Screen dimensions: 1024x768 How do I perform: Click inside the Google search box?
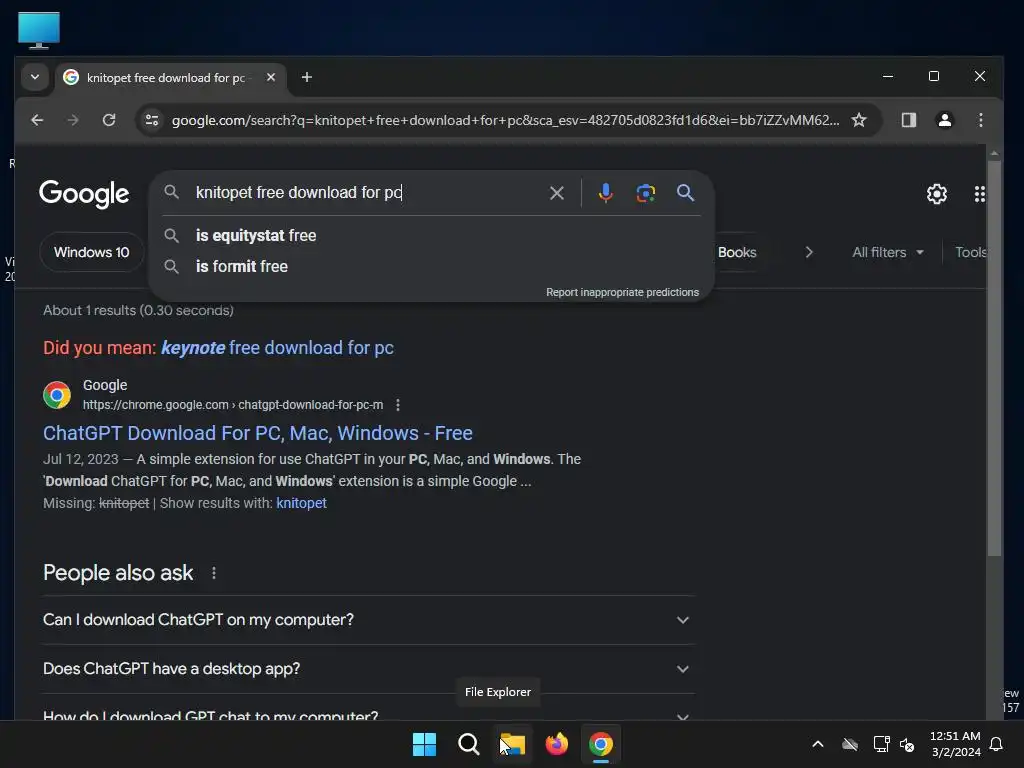[366, 193]
